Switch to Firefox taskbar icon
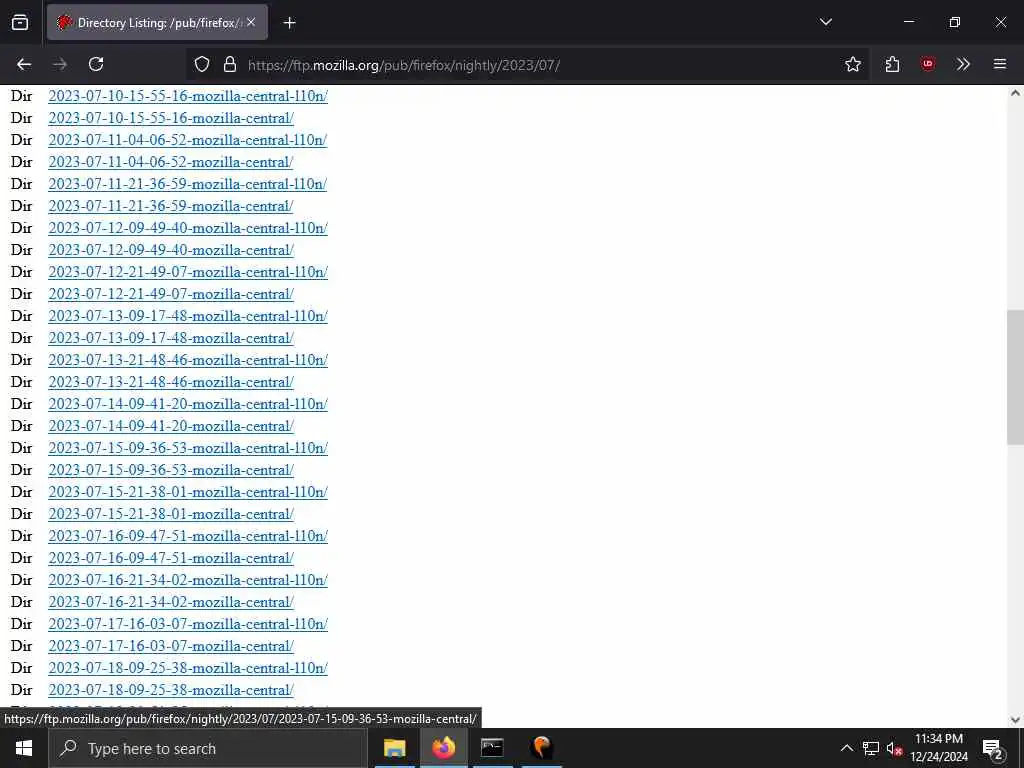This screenshot has height=768, width=1024. point(443,748)
